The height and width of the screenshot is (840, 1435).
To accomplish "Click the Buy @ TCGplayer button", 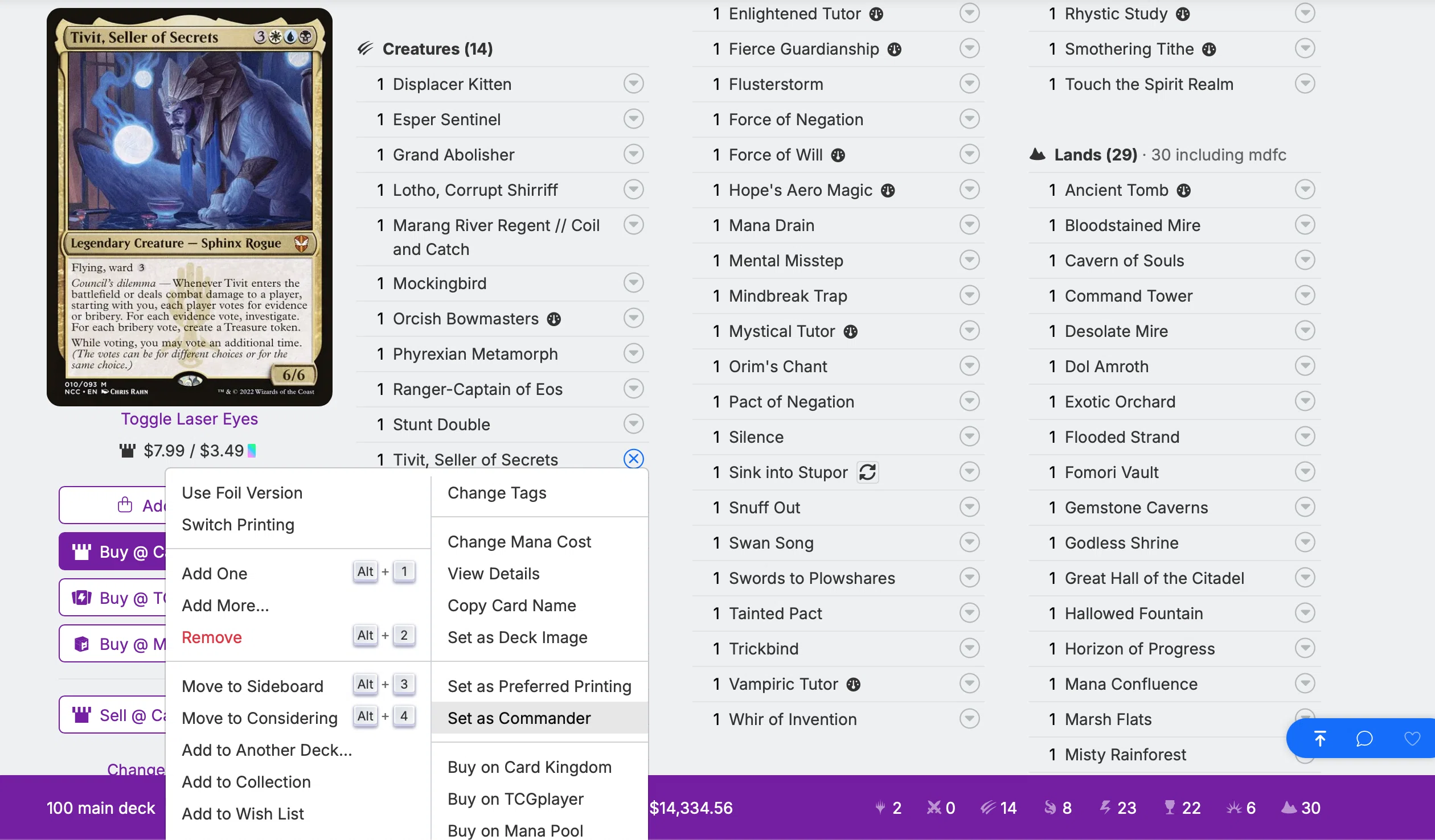I will tap(112, 598).
